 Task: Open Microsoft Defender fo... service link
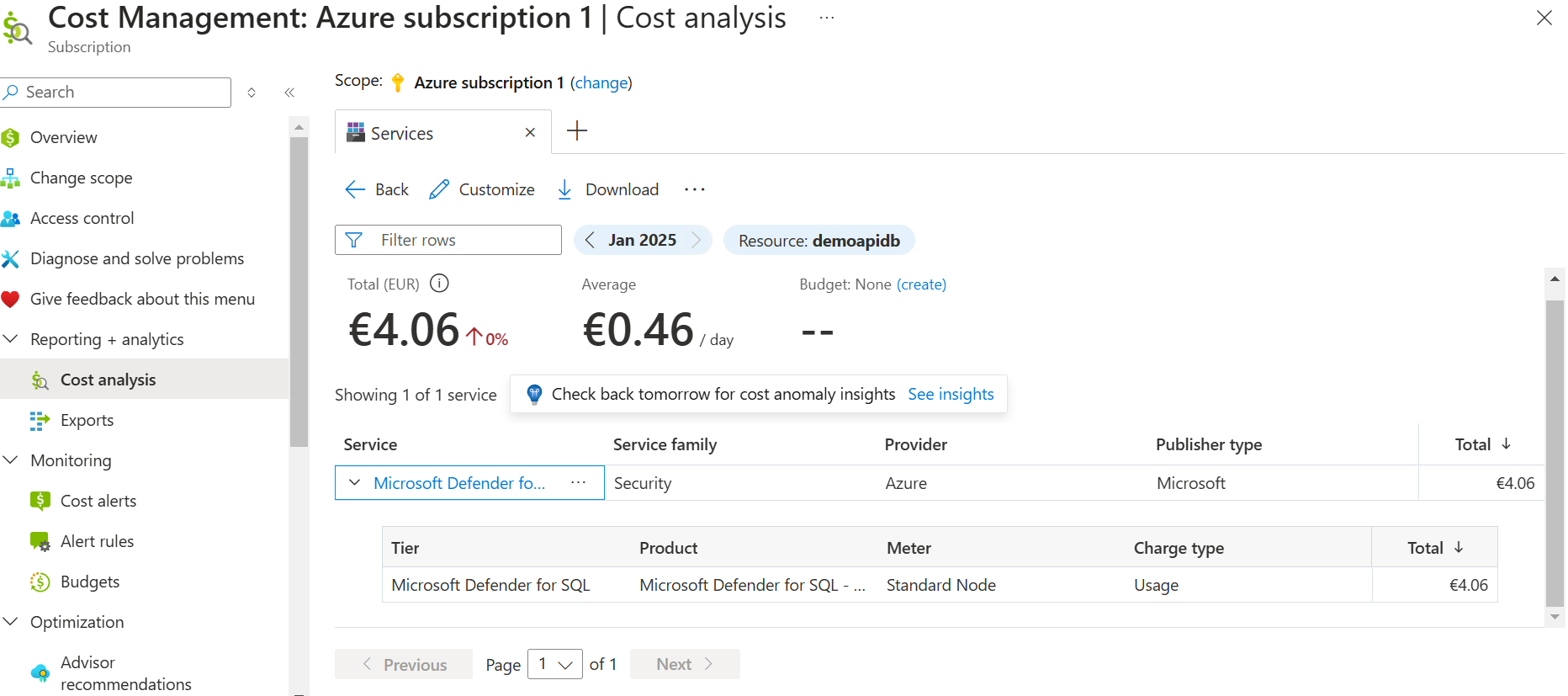[x=459, y=483]
